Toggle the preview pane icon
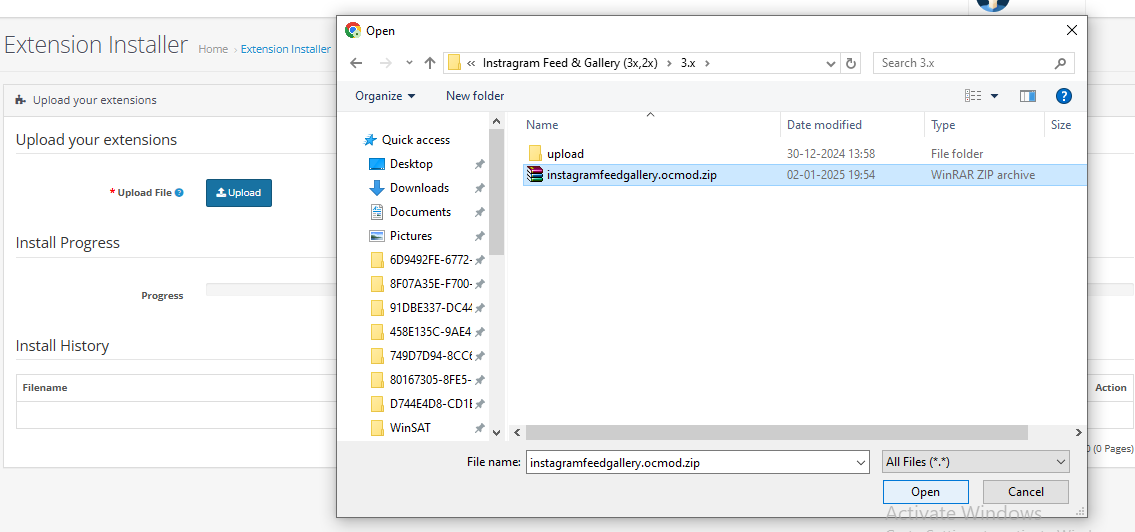The height and width of the screenshot is (532, 1135). point(1027,96)
